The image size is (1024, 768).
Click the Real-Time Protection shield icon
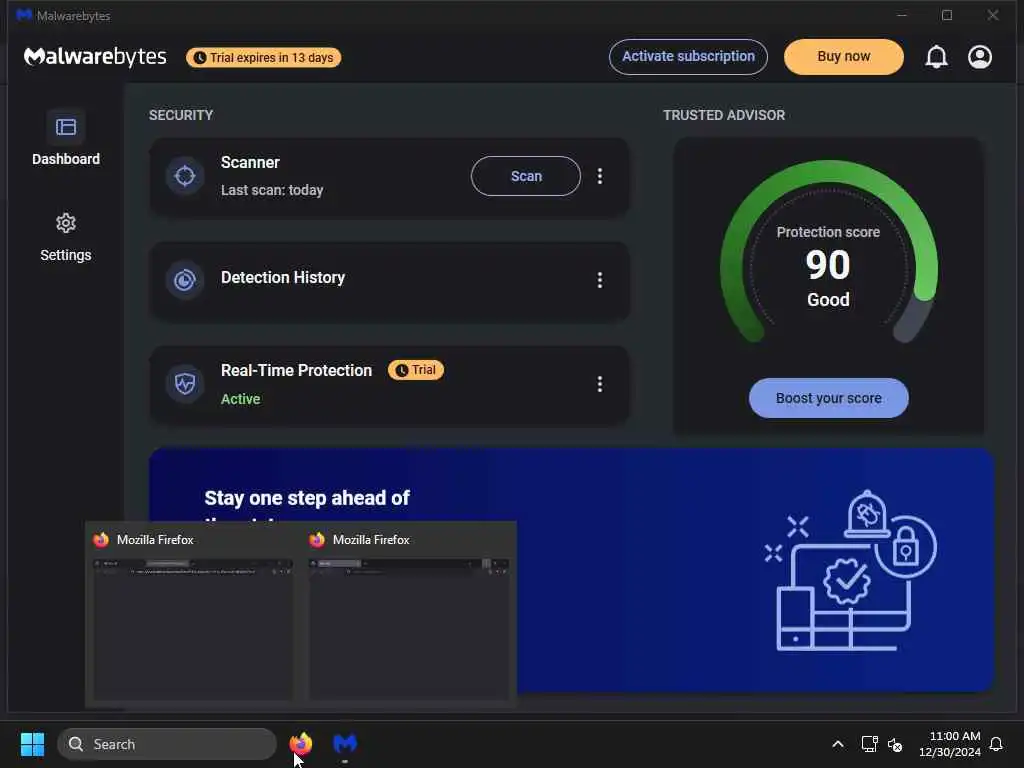(185, 383)
